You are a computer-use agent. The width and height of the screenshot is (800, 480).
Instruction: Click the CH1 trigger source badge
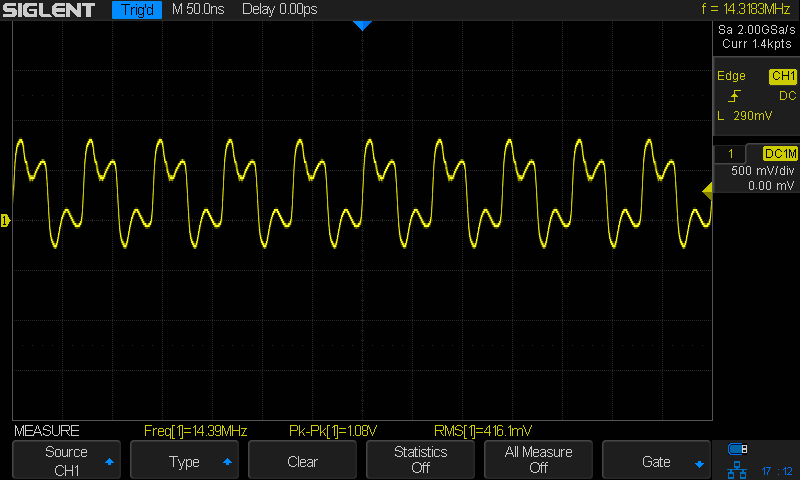781,76
